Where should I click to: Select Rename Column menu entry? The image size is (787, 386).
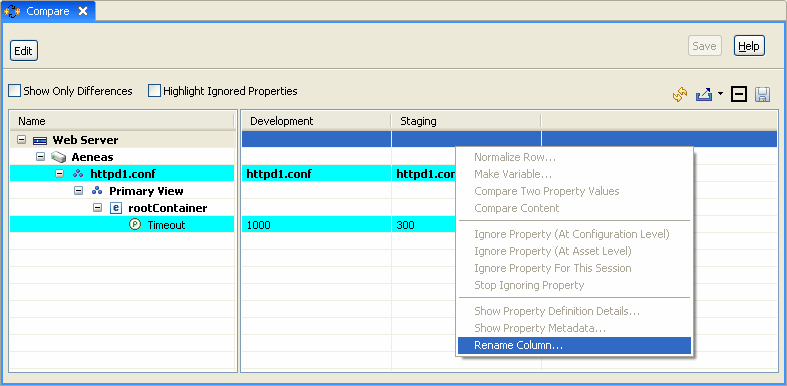click(x=574, y=345)
